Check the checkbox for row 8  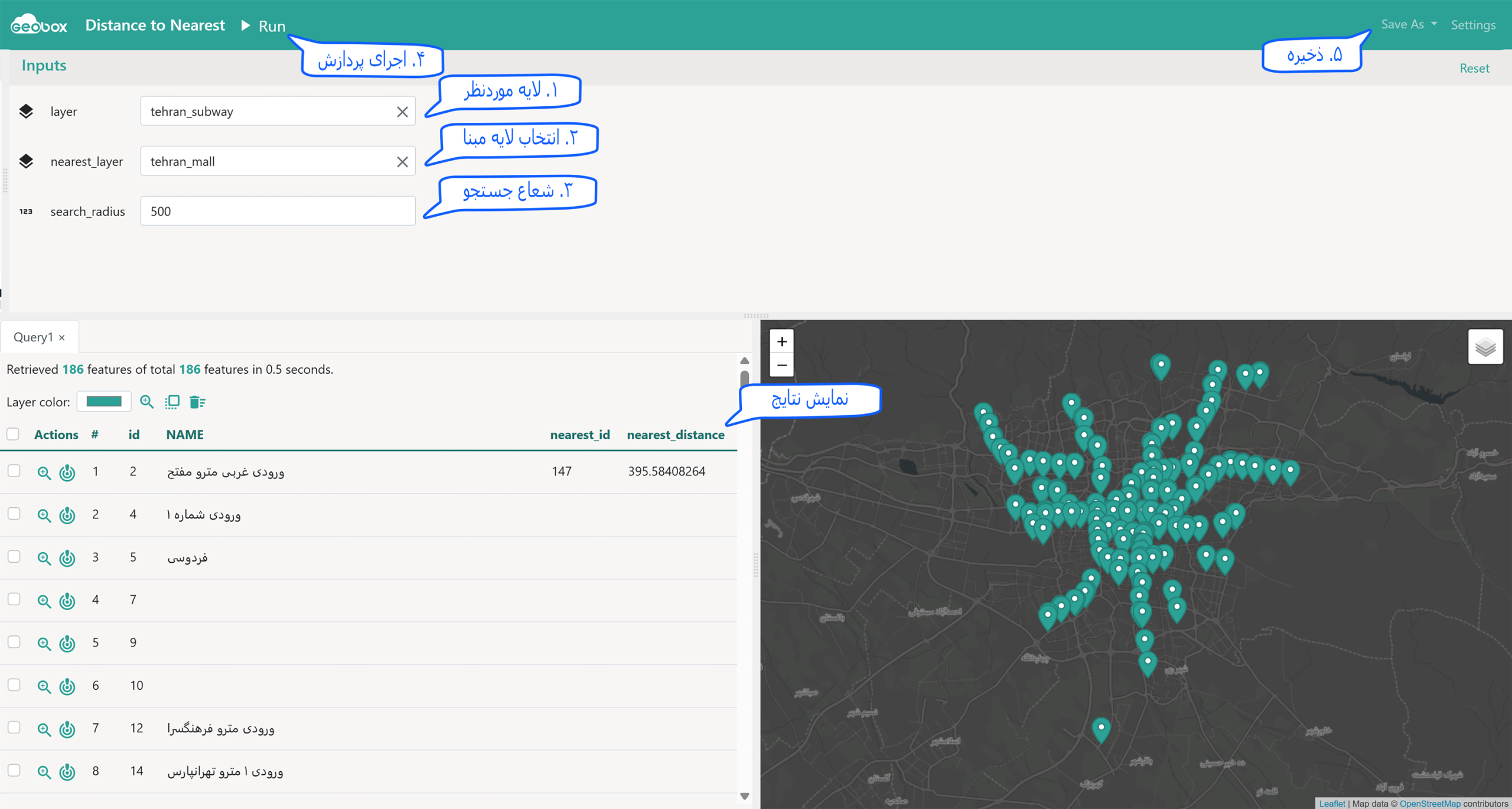tap(14, 770)
